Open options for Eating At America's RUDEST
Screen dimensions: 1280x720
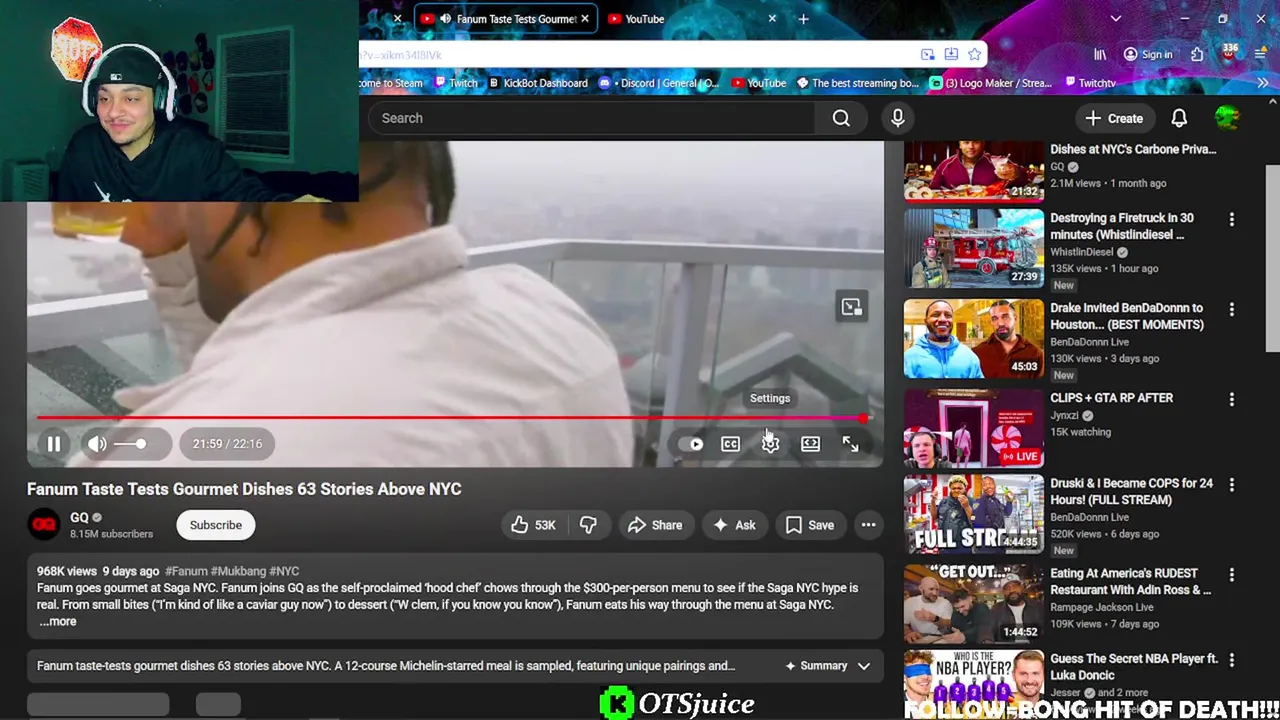pyautogui.click(x=1232, y=575)
